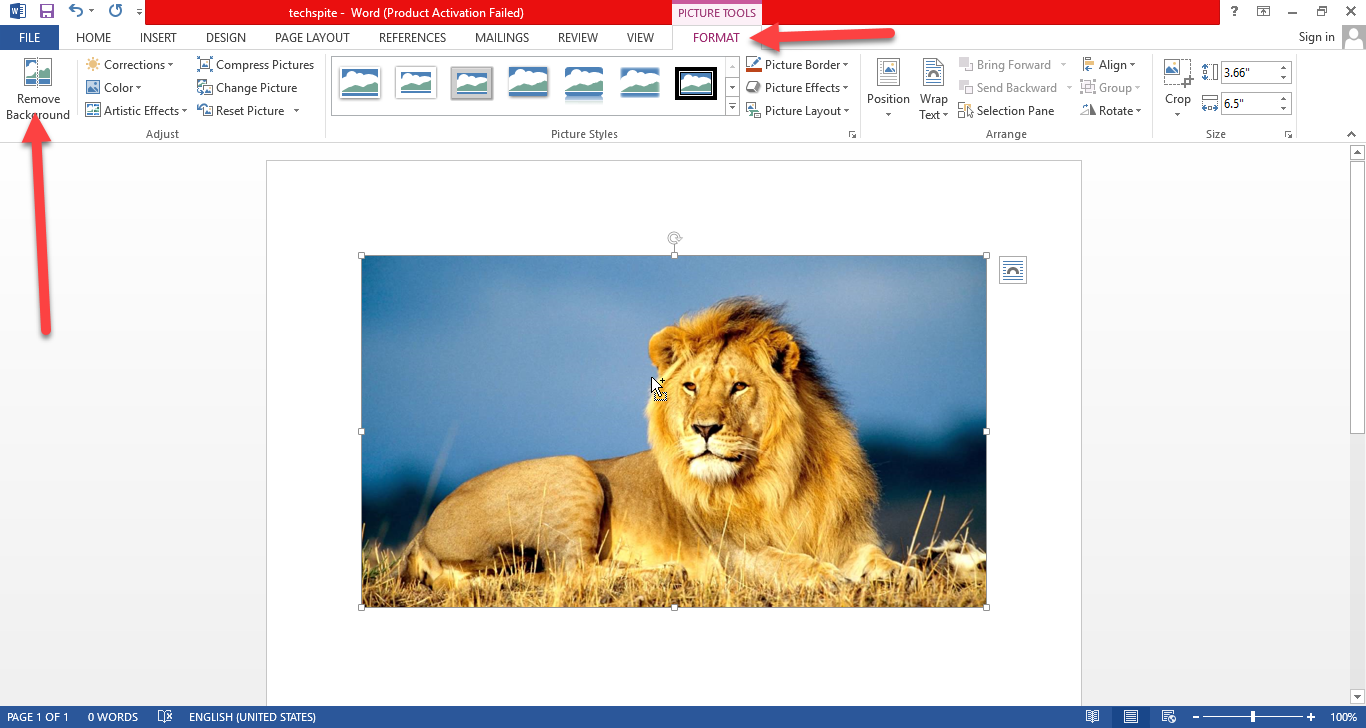Click the Sign in link
This screenshot has width=1366, height=728.
1316,37
